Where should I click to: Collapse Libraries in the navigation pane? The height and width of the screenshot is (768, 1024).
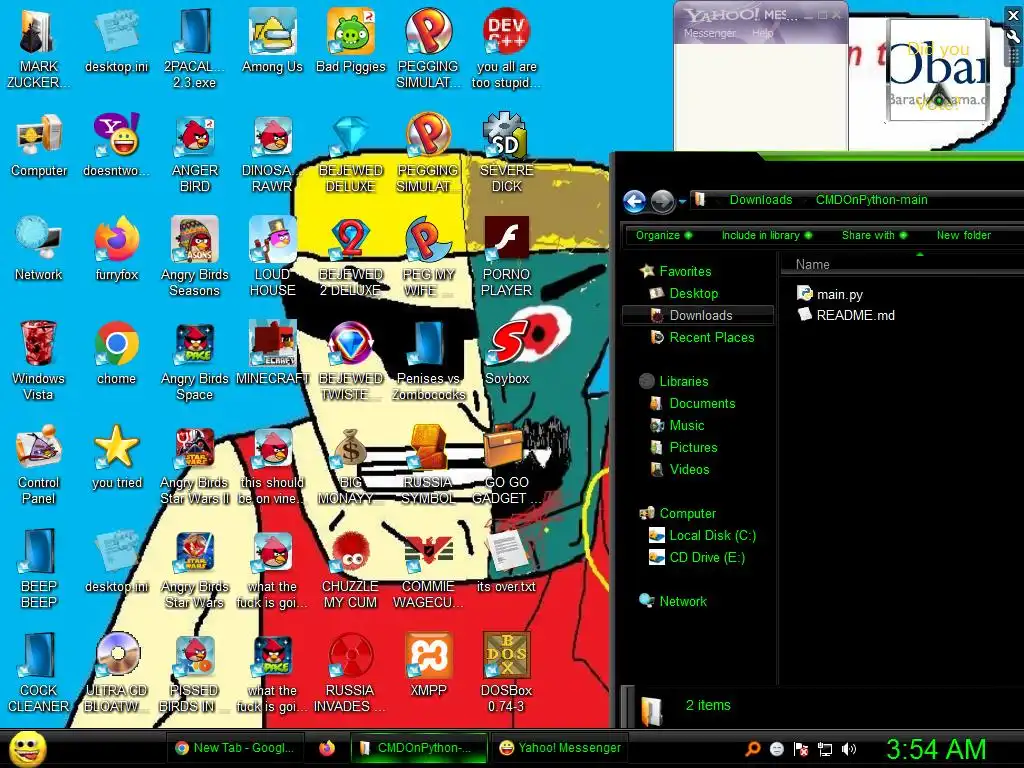pos(673,381)
